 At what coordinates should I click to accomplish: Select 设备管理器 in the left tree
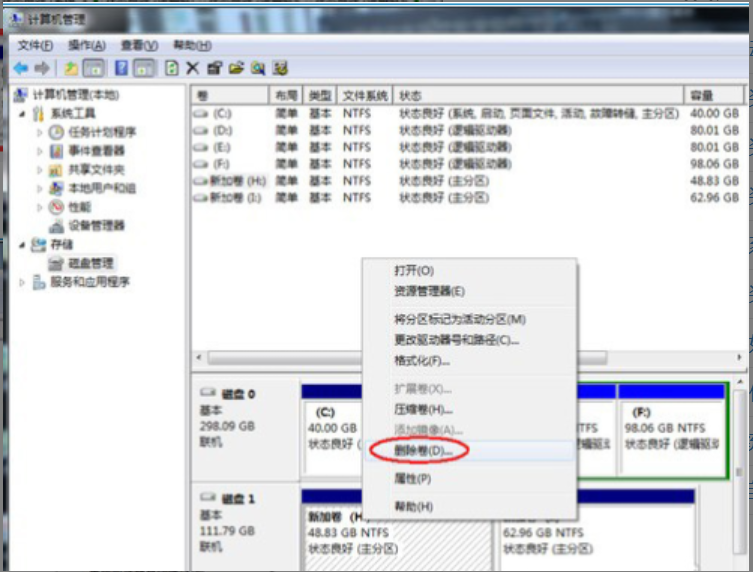95,226
